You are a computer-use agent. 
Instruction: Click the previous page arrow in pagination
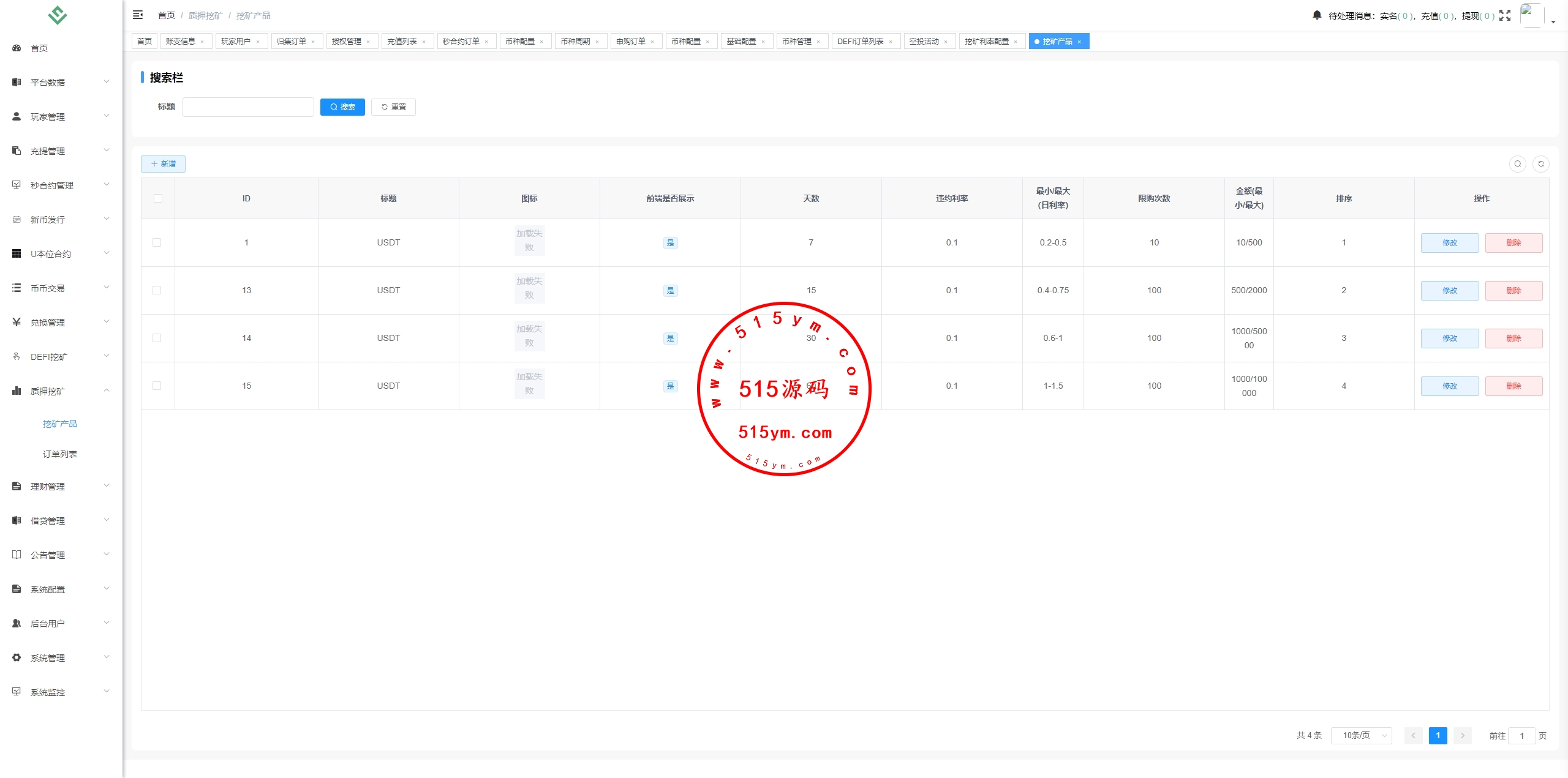point(1413,735)
